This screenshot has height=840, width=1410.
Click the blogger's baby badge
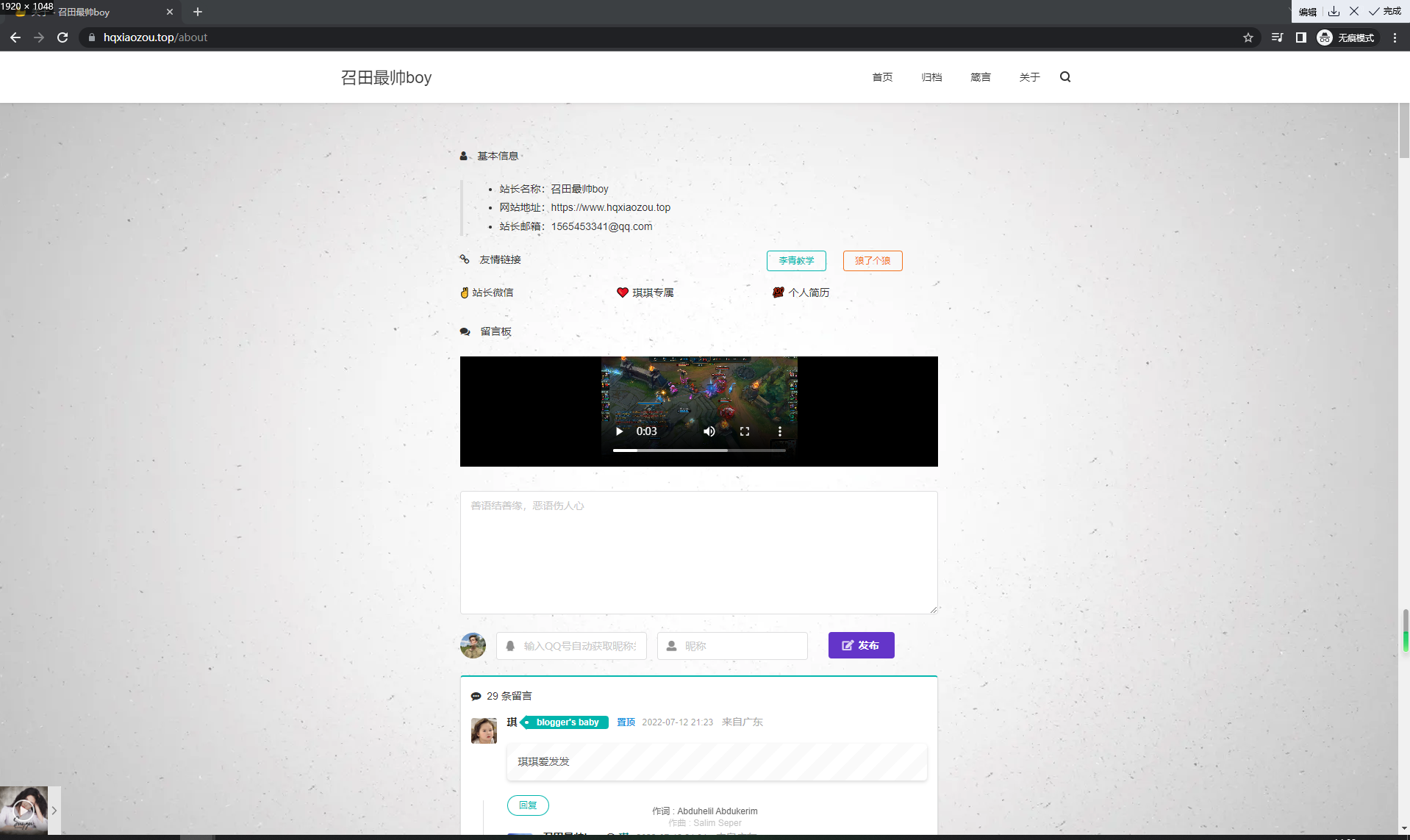(565, 722)
